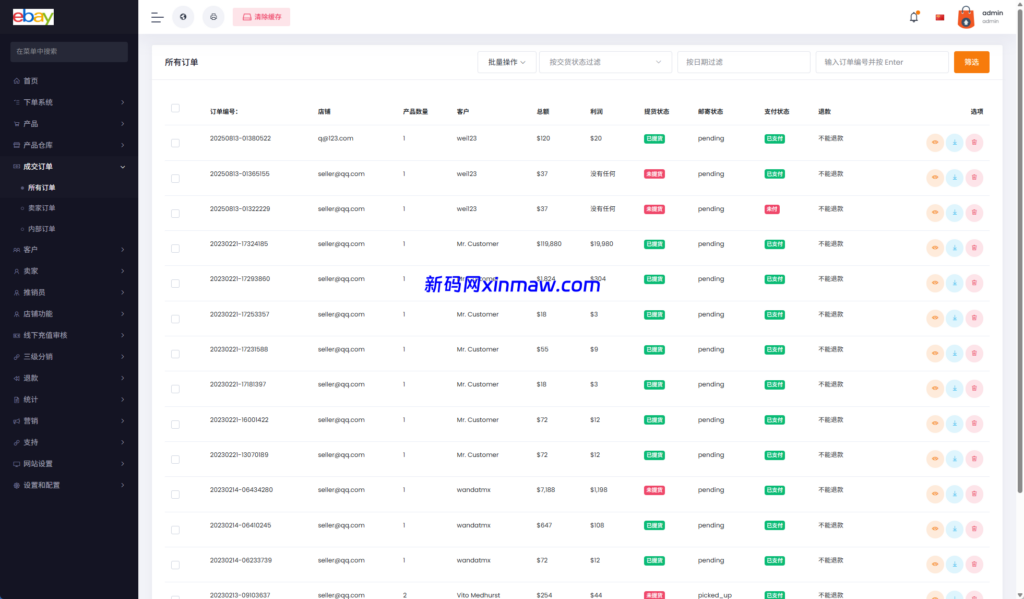Open the sidebar menu toggle hamburger icon
The width and height of the screenshot is (1024, 599).
click(156, 16)
